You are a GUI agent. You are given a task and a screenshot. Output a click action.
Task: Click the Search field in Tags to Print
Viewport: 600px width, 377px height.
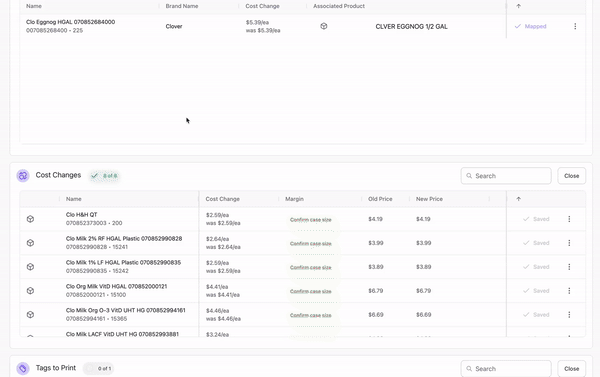click(x=506, y=369)
